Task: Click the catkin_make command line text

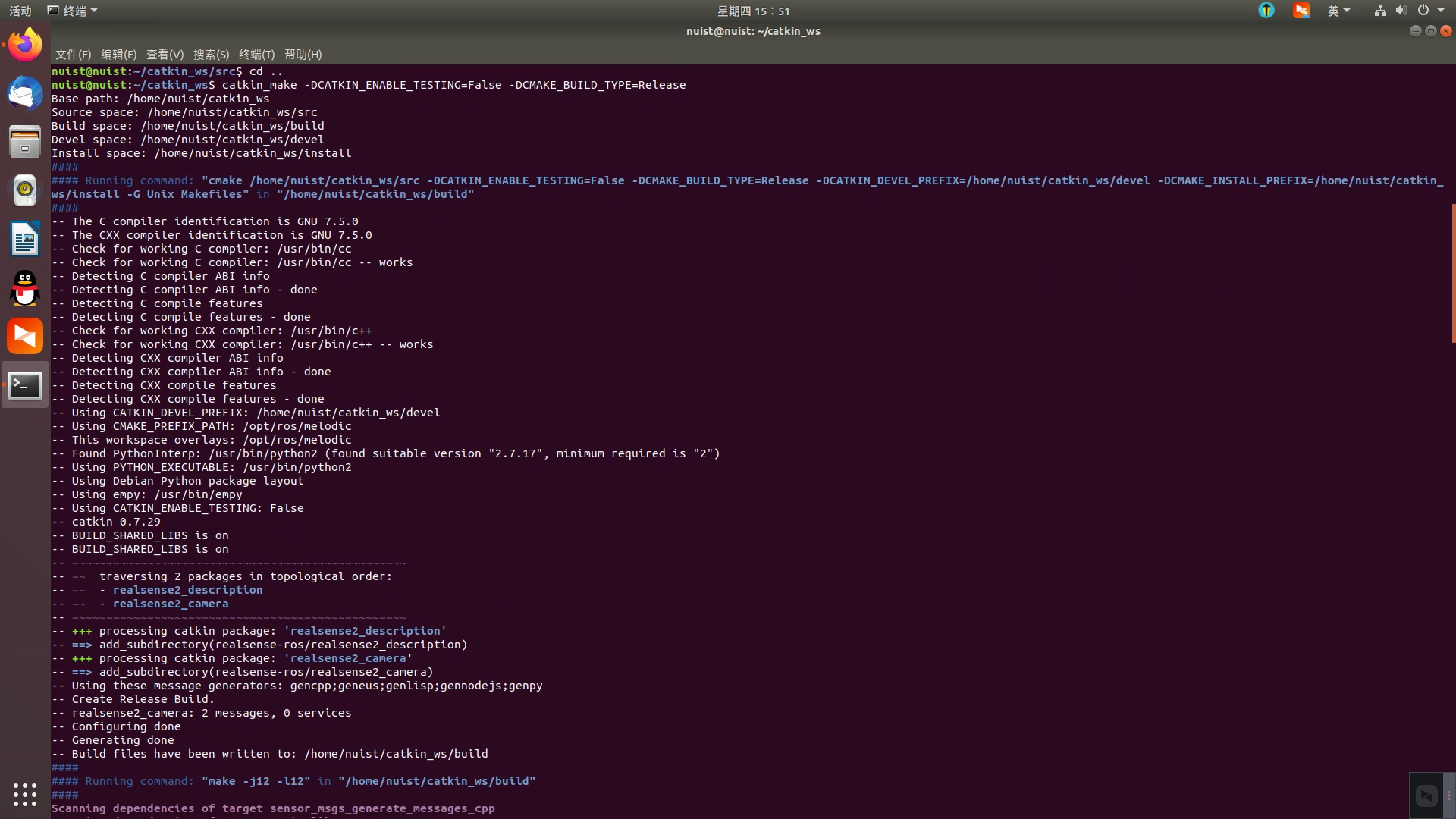Action: [x=453, y=85]
